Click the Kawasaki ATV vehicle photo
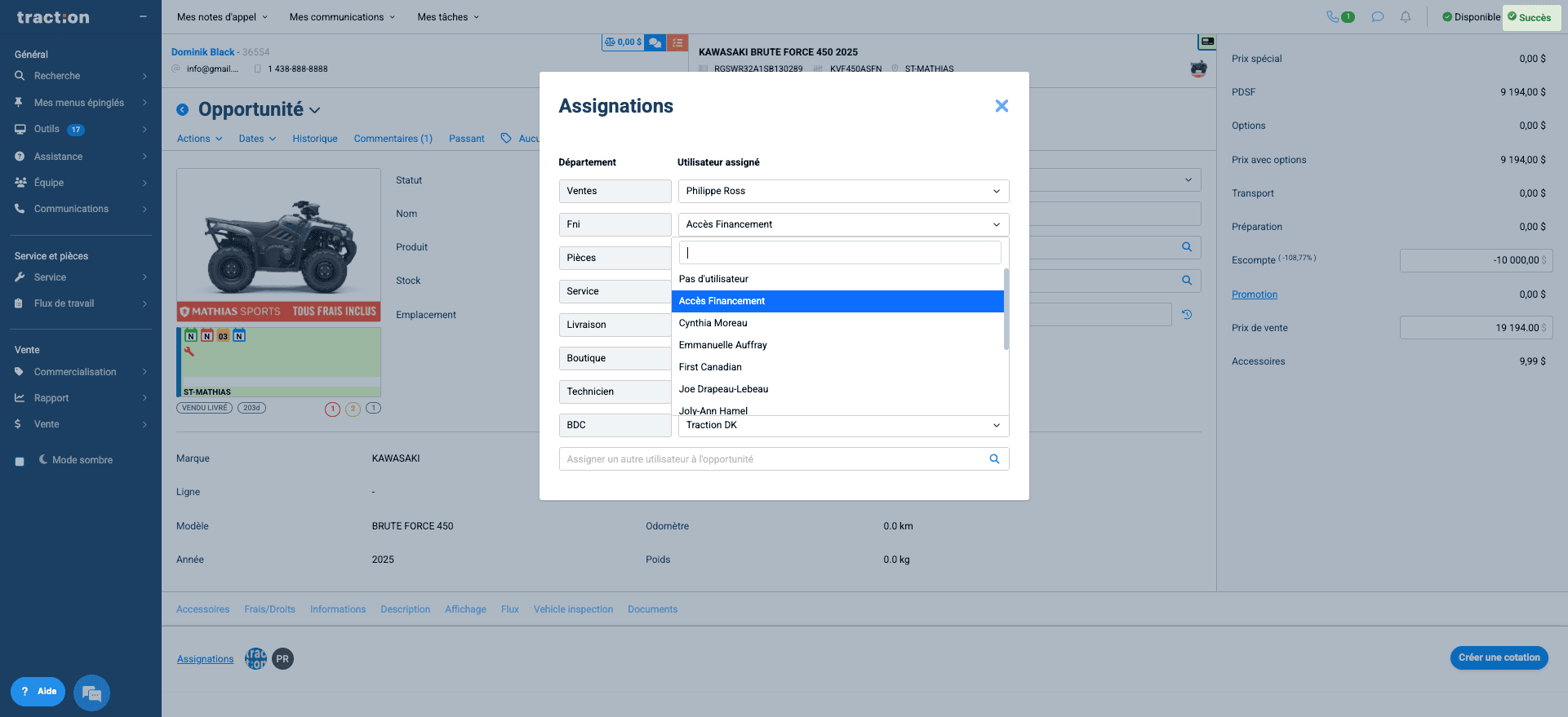Viewport: 1568px width, 717px height. coord(279,245)
